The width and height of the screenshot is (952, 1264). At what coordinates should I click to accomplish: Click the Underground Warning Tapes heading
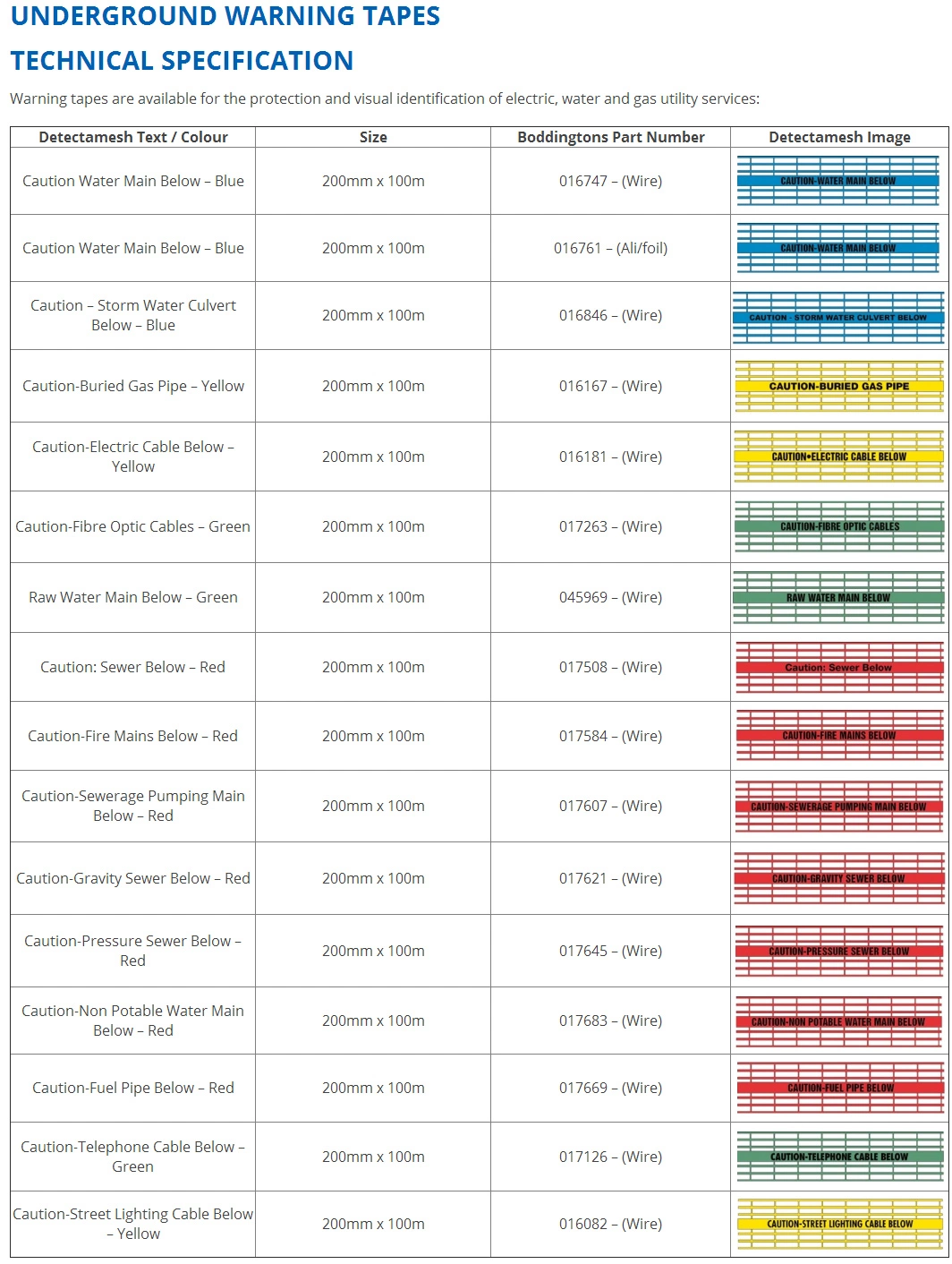(x=225, y=16)
